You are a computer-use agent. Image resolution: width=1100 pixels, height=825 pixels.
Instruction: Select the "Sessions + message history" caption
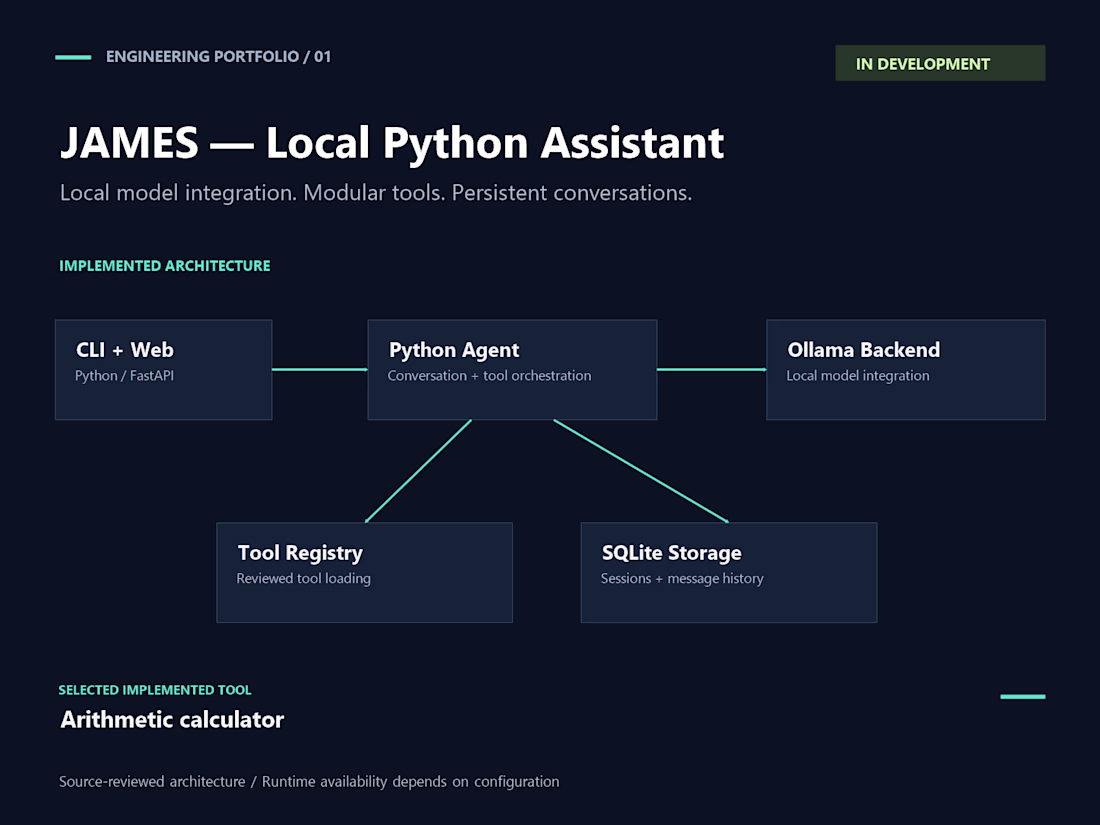coord(682,578)
